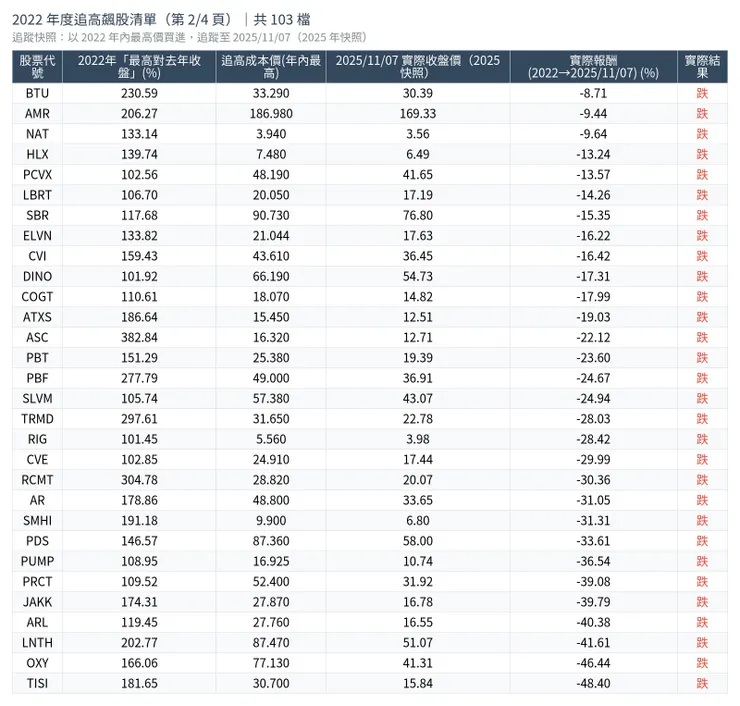Click the 股票代號 column header

pos(37,67)
